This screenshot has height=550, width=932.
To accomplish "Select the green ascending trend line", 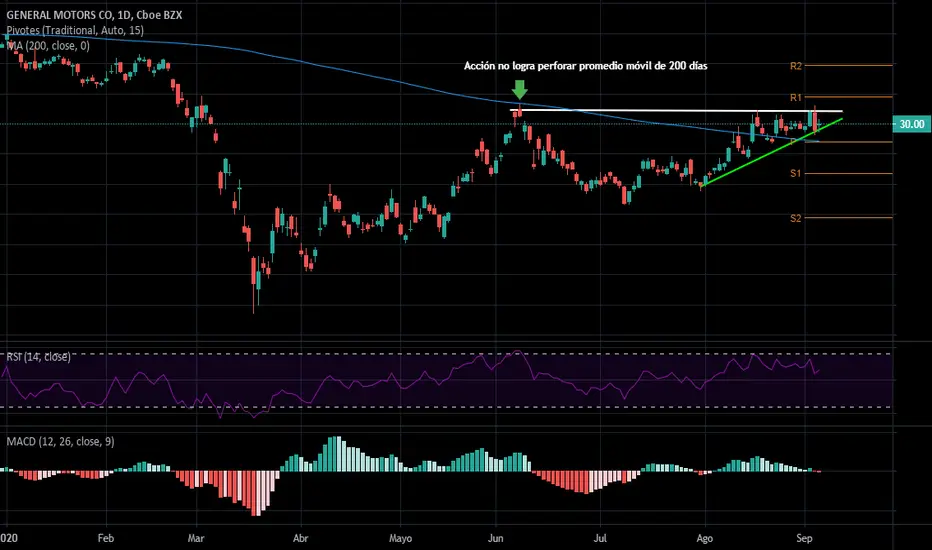I will click(772, 153).
